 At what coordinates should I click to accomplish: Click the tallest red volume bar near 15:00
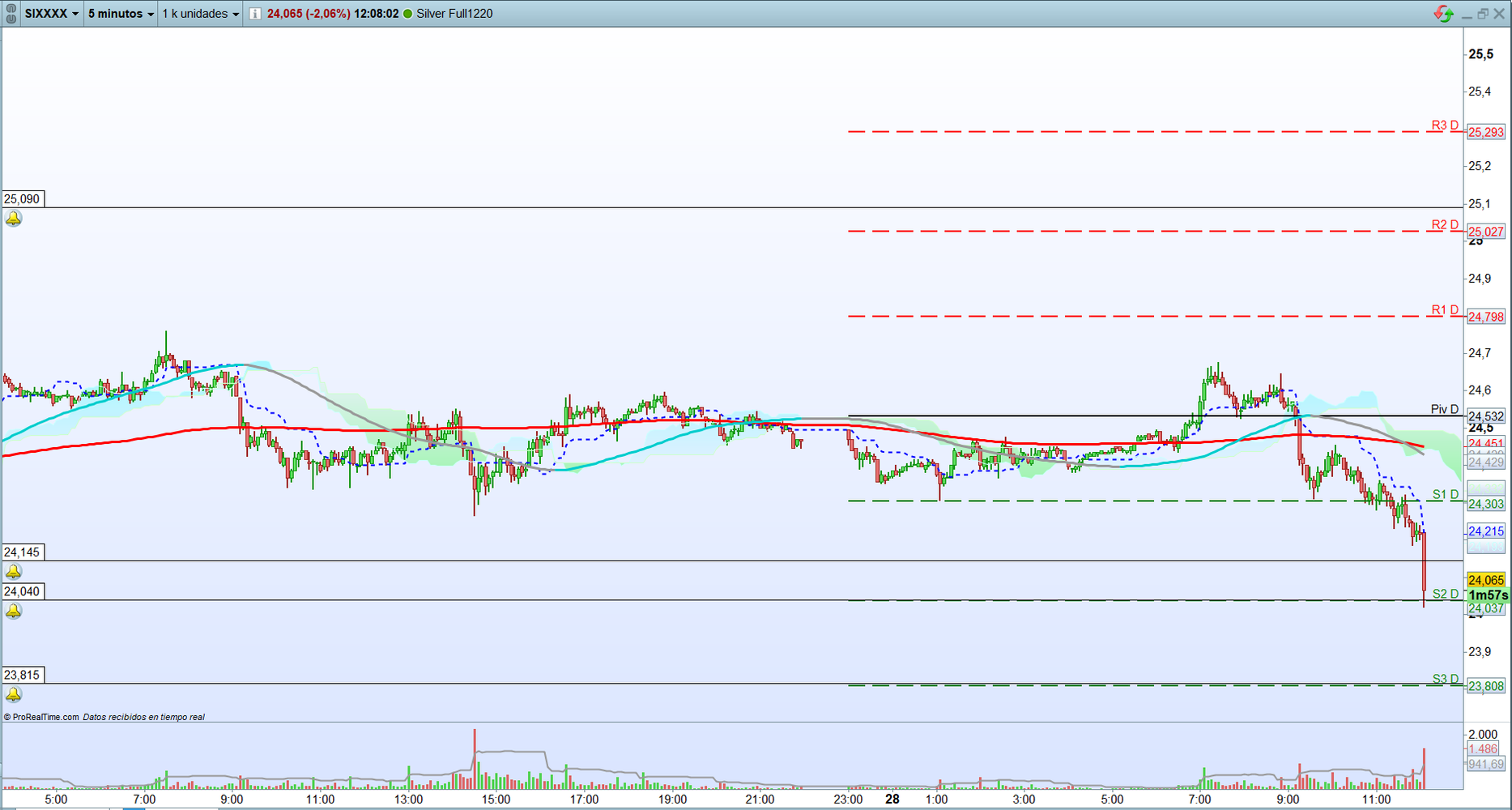click(x=475, y=759)
